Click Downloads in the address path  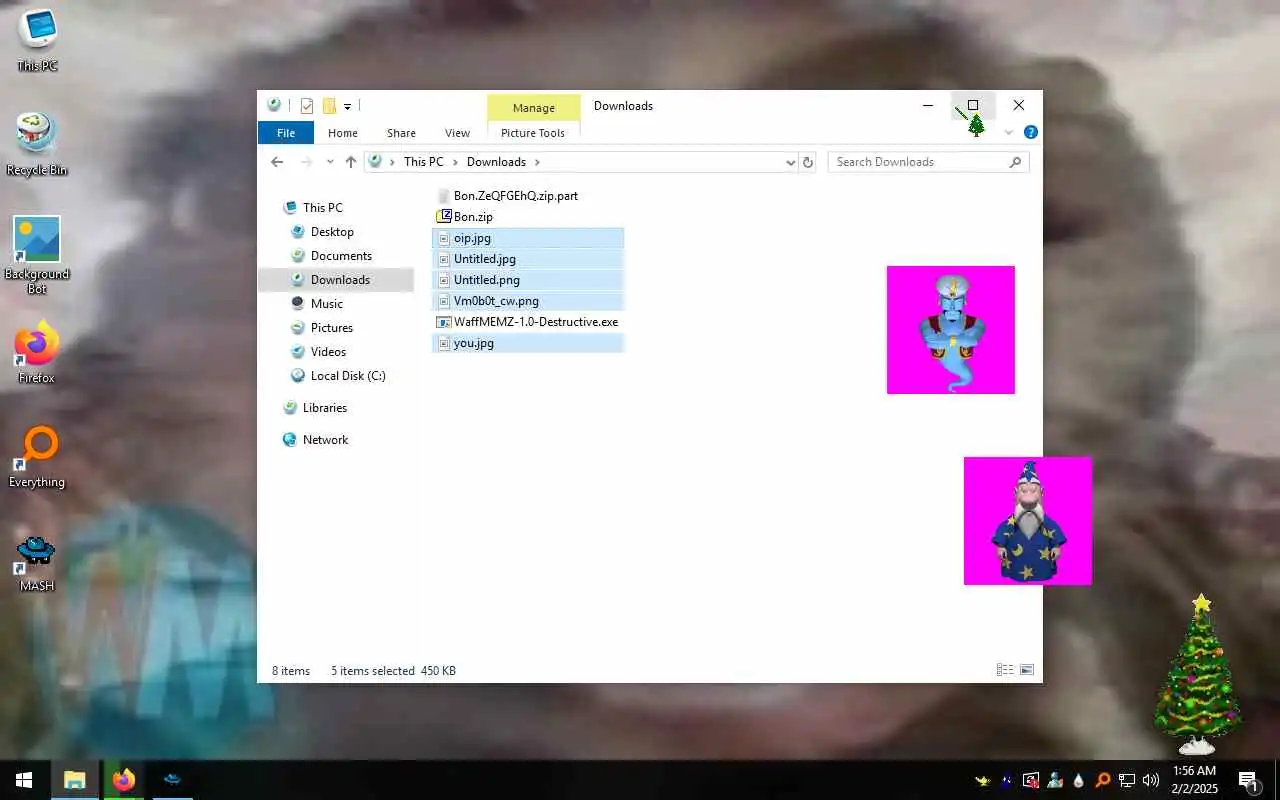click(496, 162)
